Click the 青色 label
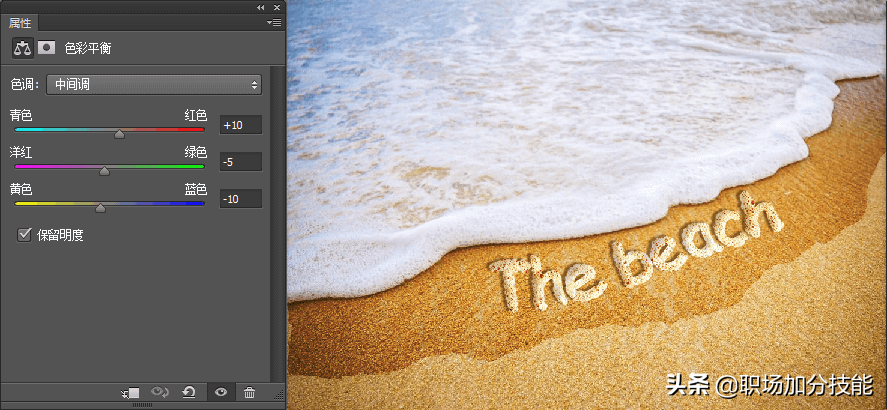The height and width of the screenshot is (410, 887). (x=21, y=116)
